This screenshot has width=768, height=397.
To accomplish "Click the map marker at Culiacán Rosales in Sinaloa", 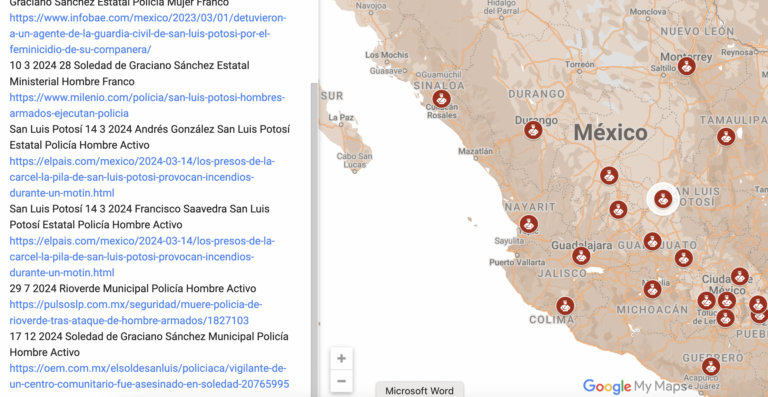I will [x=441, y=98].
